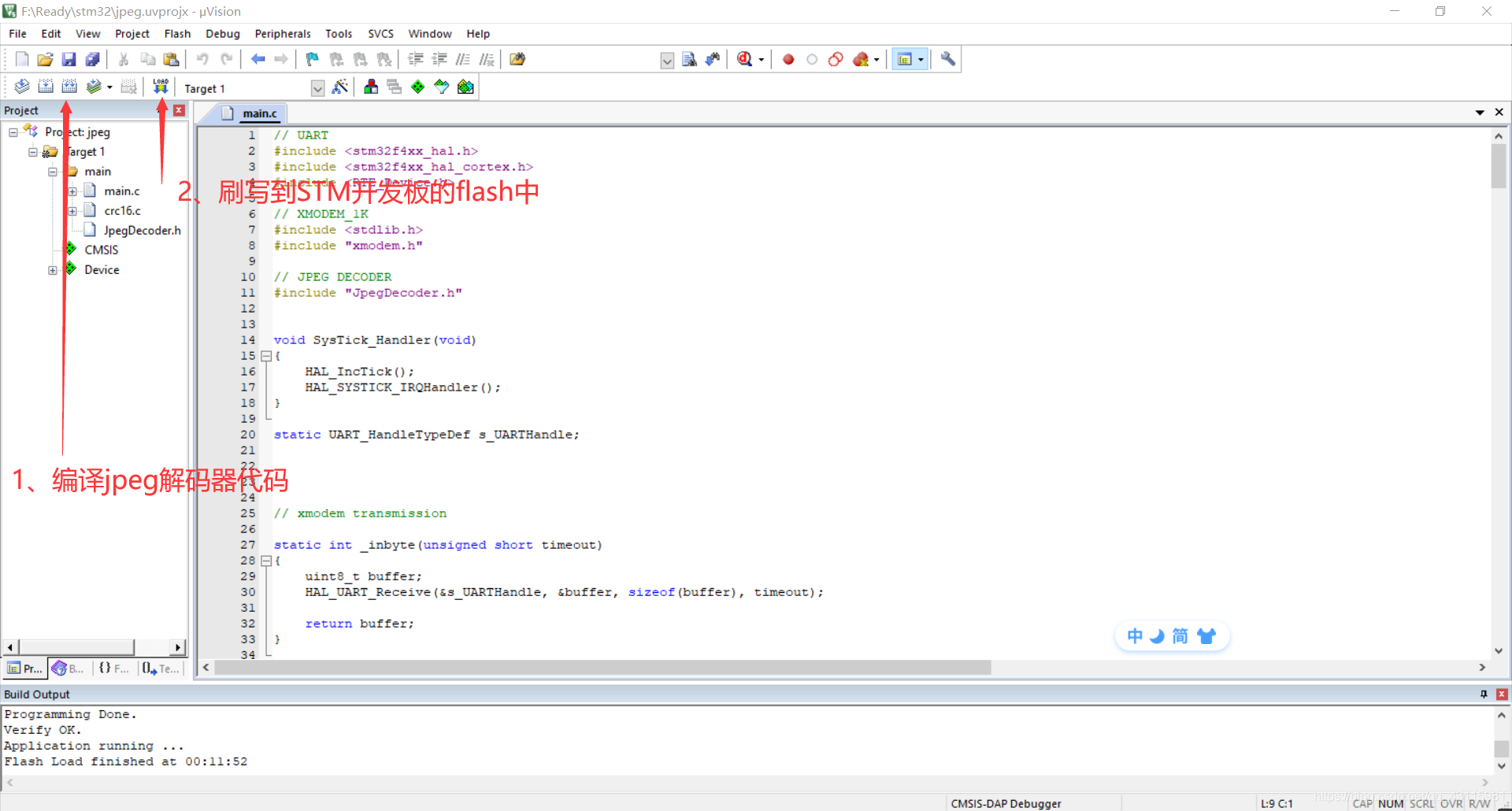Image resolution: width=1512 pixels, height=811 pixels.
Task: Paste from clipboard icon
Action: click(x=171, y=59)
